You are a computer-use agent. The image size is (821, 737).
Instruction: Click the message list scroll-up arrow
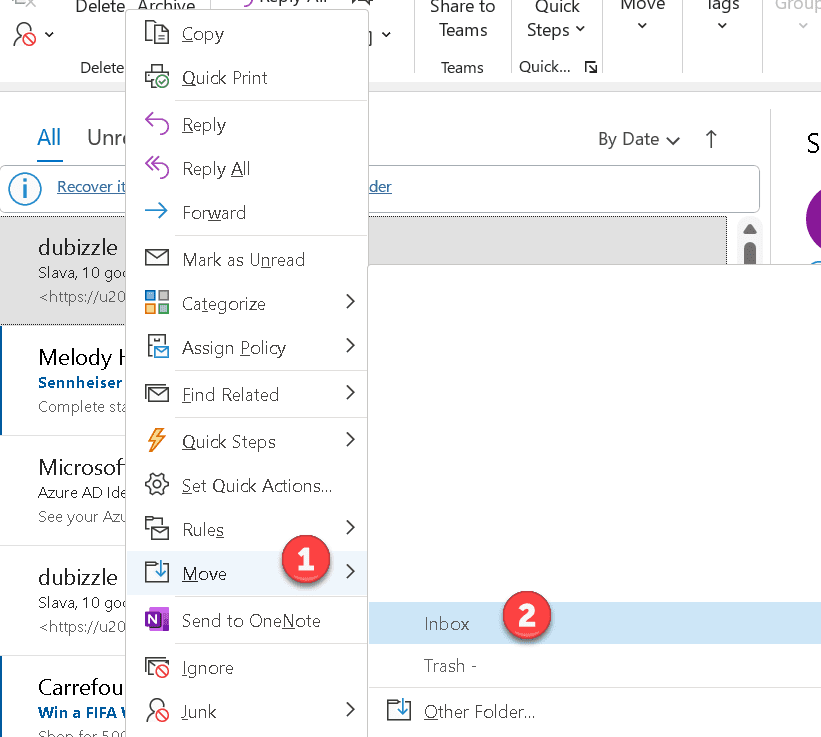pyautogui.click(x=750, y=229)
